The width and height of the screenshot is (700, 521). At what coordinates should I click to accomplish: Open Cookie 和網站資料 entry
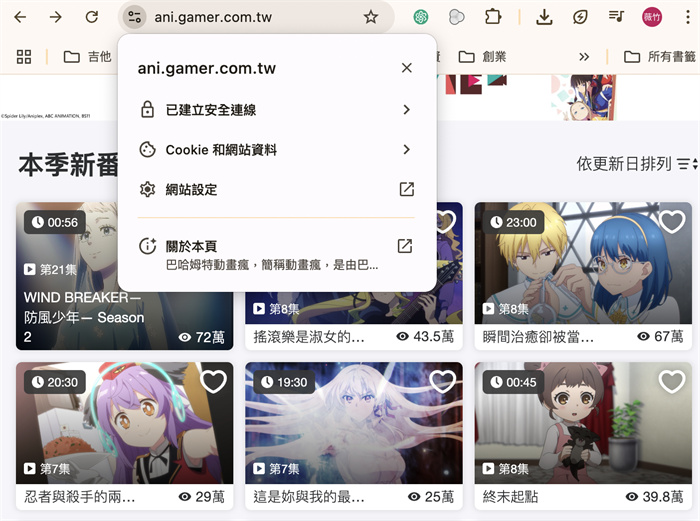[276, 150]
